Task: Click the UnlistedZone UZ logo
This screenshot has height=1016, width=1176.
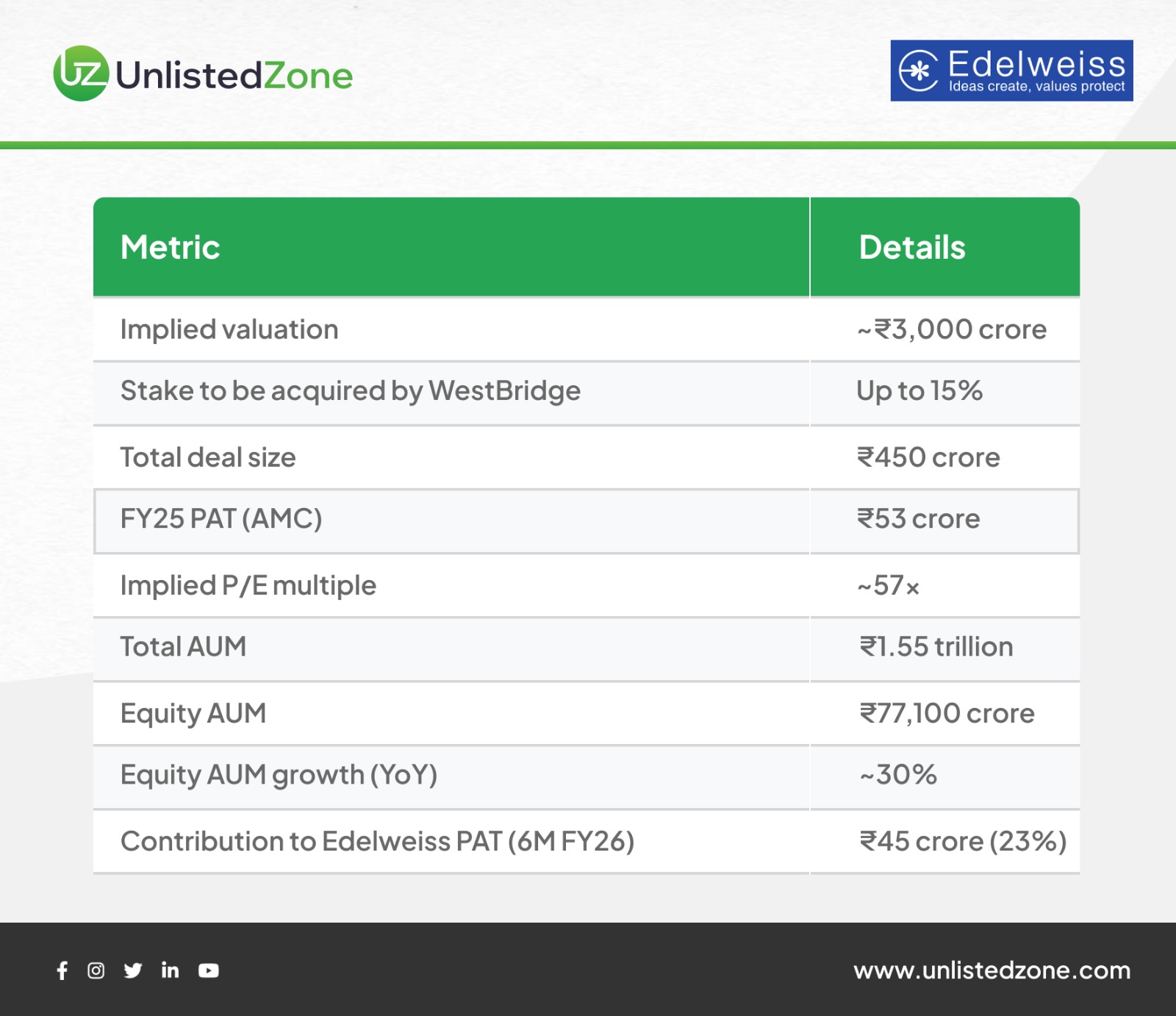Action: point(82,74)
